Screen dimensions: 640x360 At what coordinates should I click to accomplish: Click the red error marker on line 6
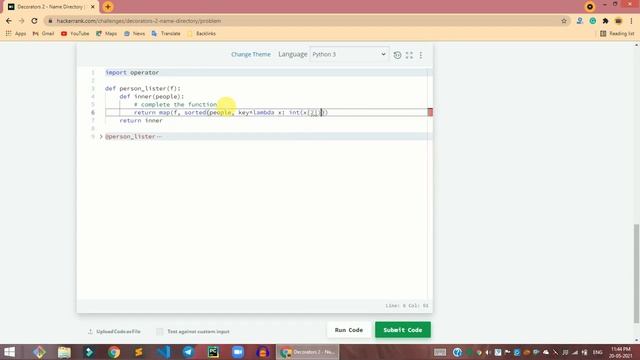coord(430,112)
